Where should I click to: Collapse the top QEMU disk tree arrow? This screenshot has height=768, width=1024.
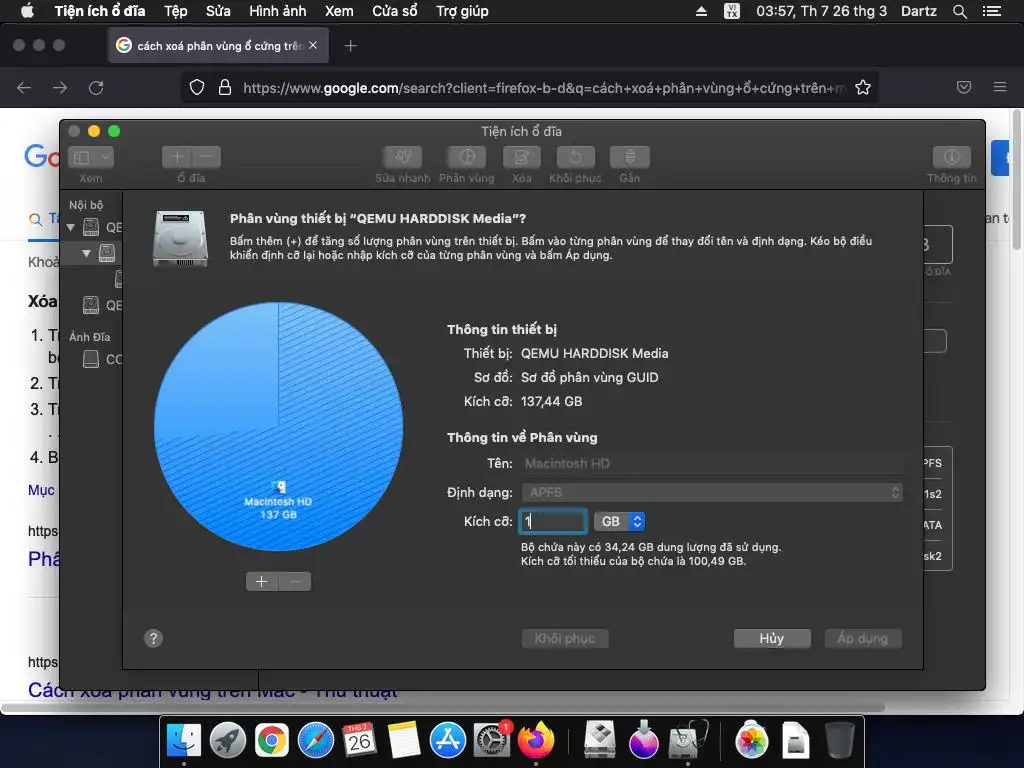[x=71, y=227]
